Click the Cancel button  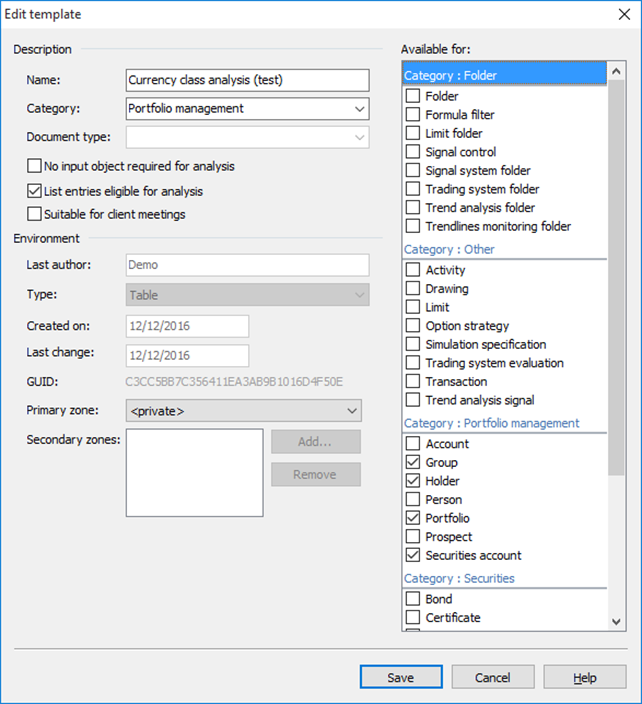point(492,677)
